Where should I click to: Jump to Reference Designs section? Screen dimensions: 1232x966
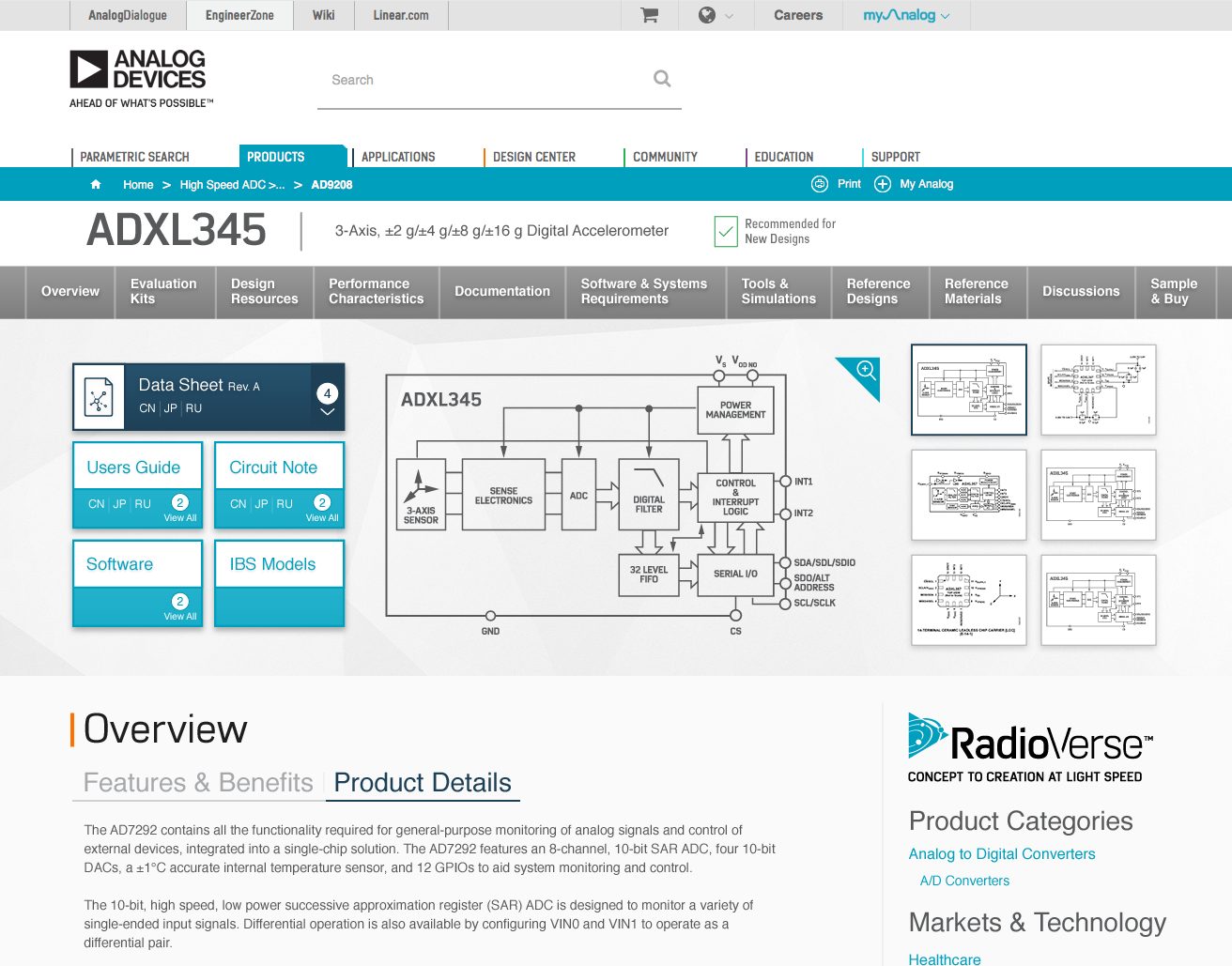pyautogui.click(x=879, y=292)
